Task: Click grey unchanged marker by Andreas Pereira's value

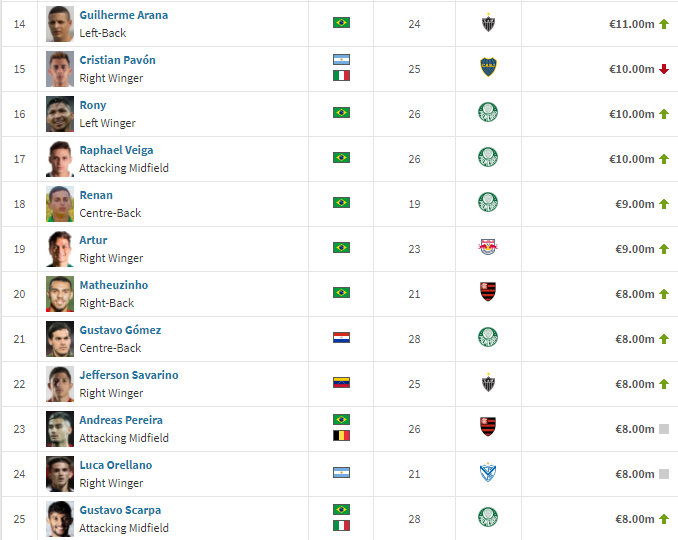Action: coord(664,429)
